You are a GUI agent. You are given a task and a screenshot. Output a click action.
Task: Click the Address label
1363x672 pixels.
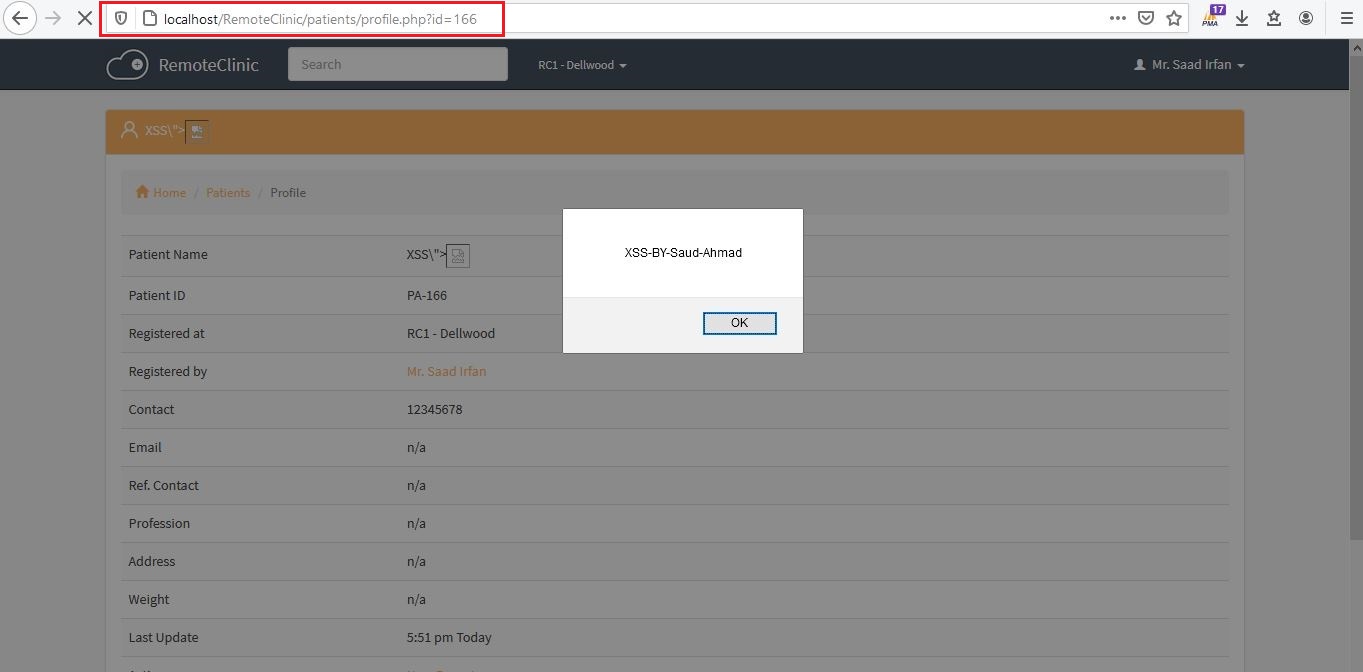click(152, 561)
